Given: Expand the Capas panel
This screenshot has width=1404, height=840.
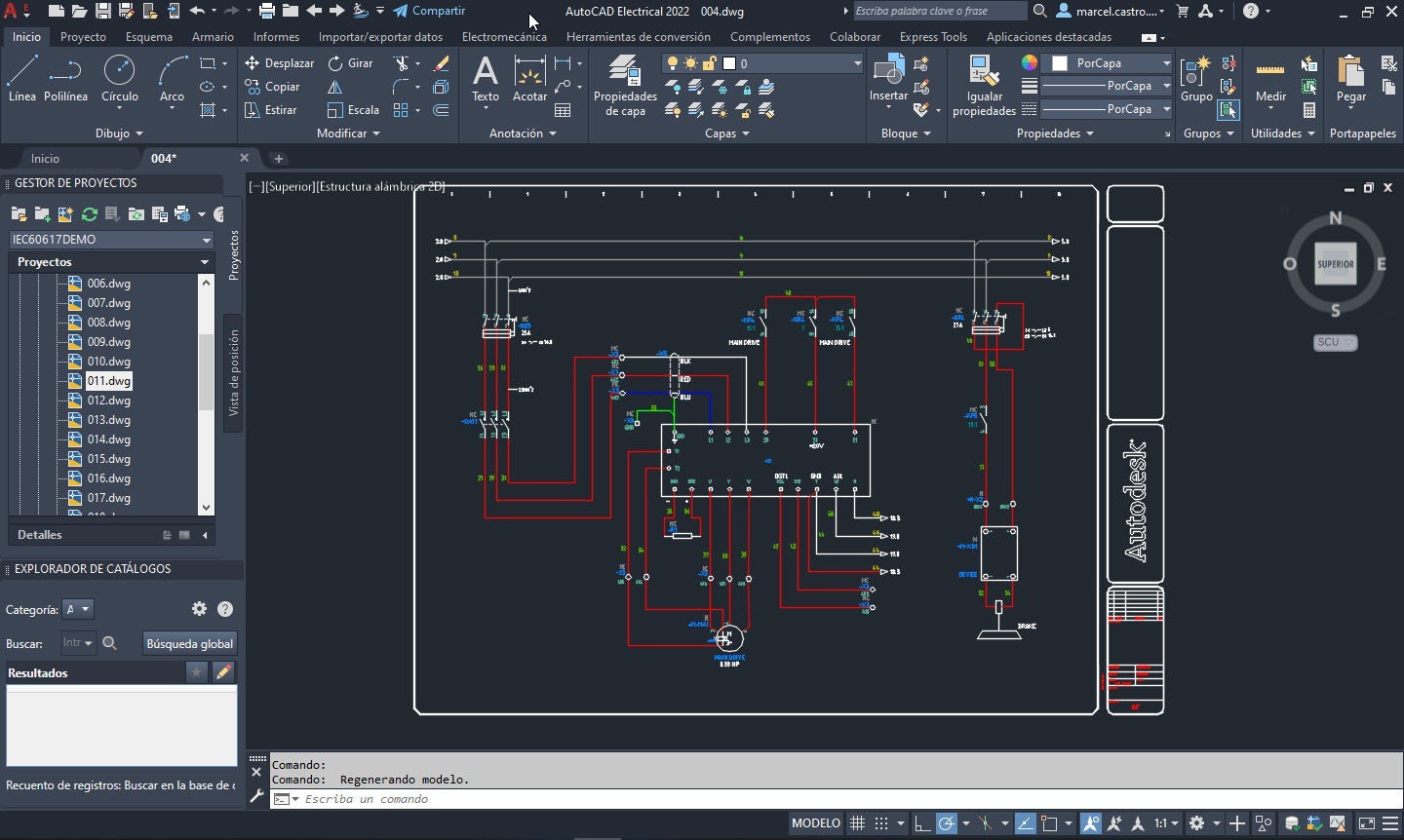Looking at the screenshot, I should point(727,134).
